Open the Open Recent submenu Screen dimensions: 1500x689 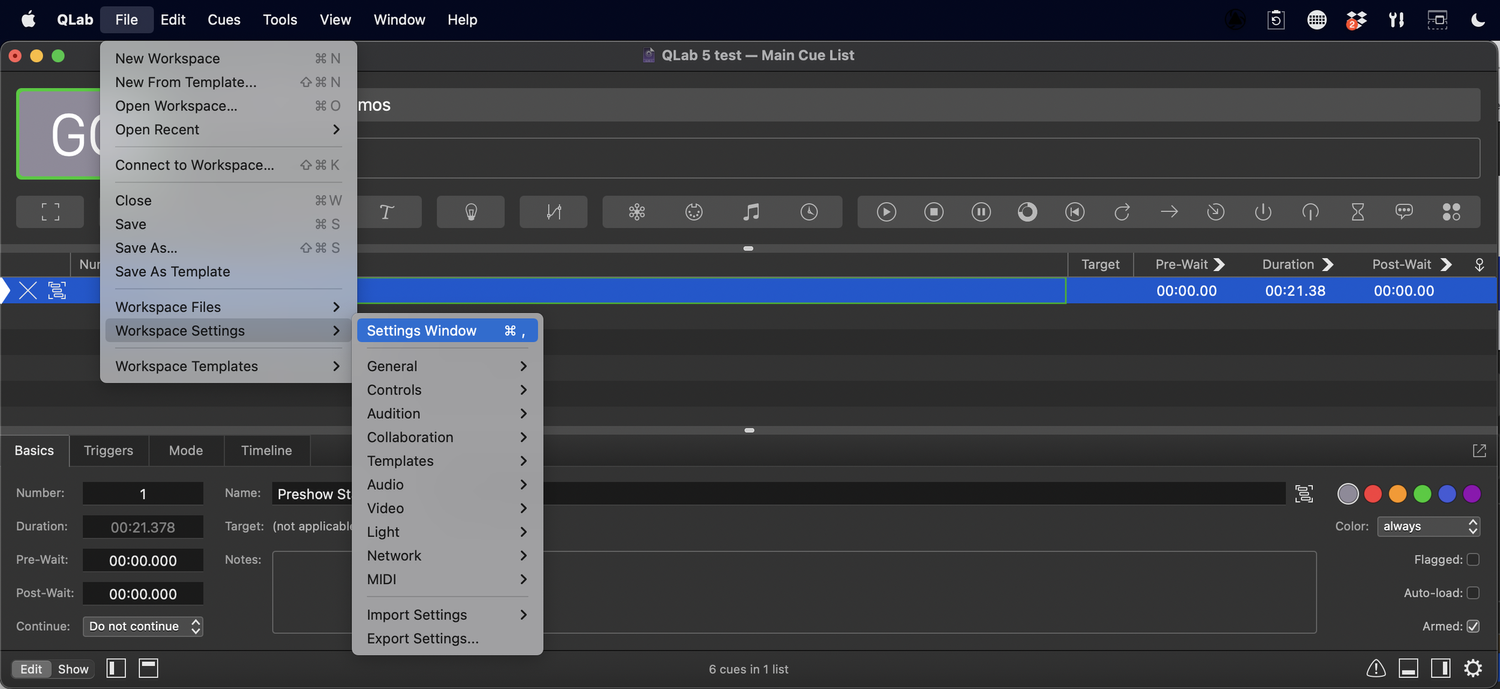(157, 129)
